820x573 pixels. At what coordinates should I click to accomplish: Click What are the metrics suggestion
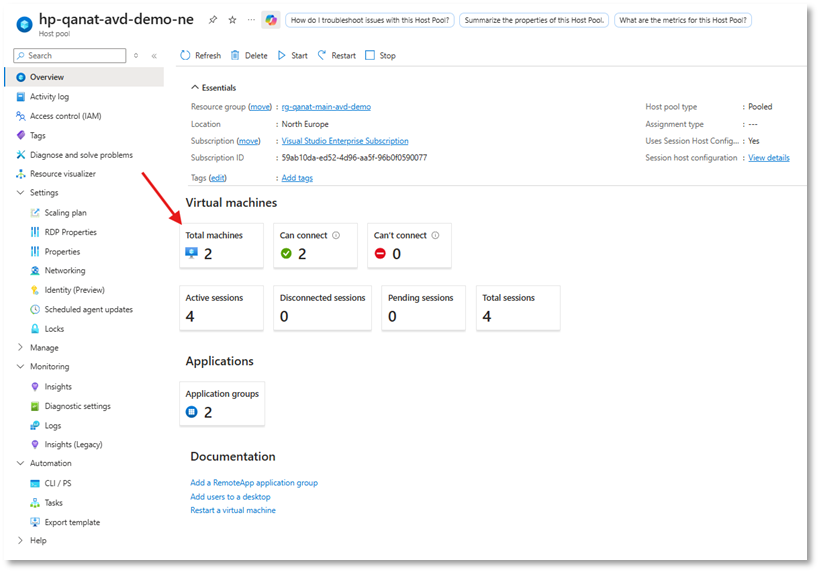point(683,20)
